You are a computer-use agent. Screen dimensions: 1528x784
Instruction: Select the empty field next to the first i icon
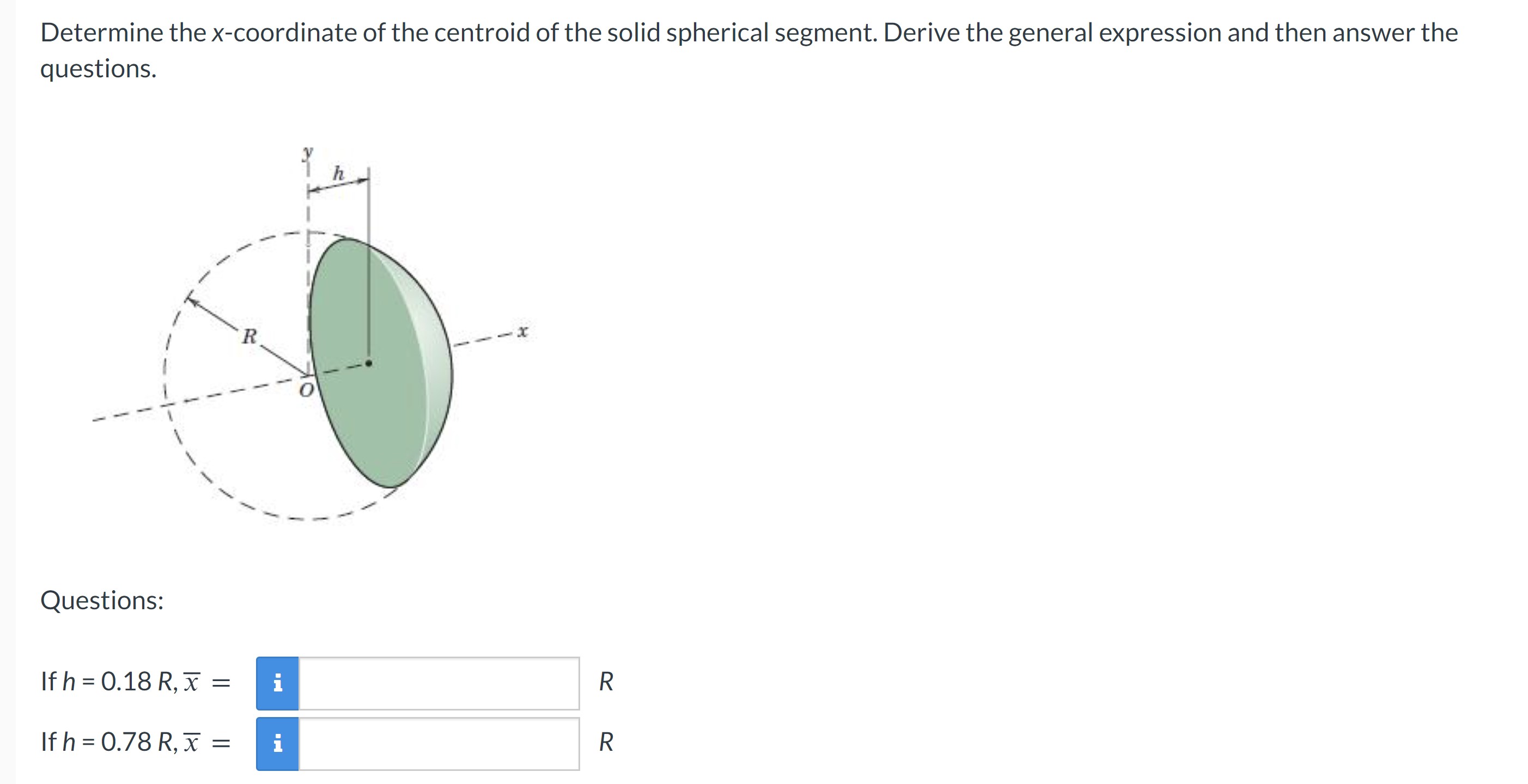tap(439, 684)
